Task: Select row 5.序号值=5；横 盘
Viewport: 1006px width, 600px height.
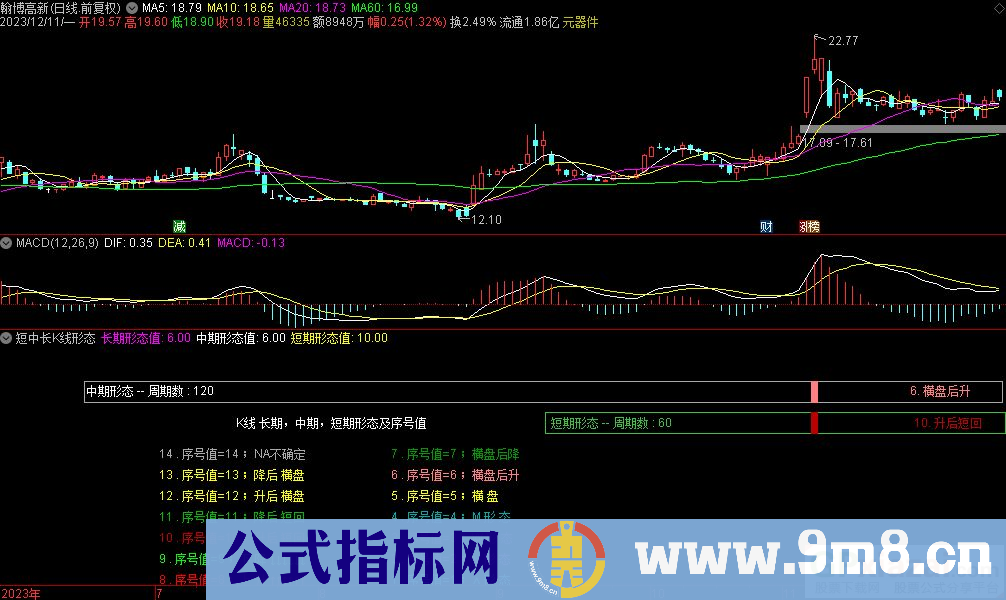Action: pos(445,496)
